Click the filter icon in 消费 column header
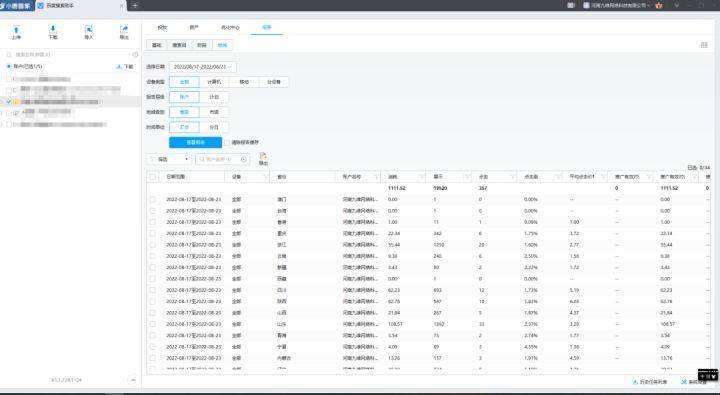The width and height of the screenshot is (720, 395). [421, 177]
